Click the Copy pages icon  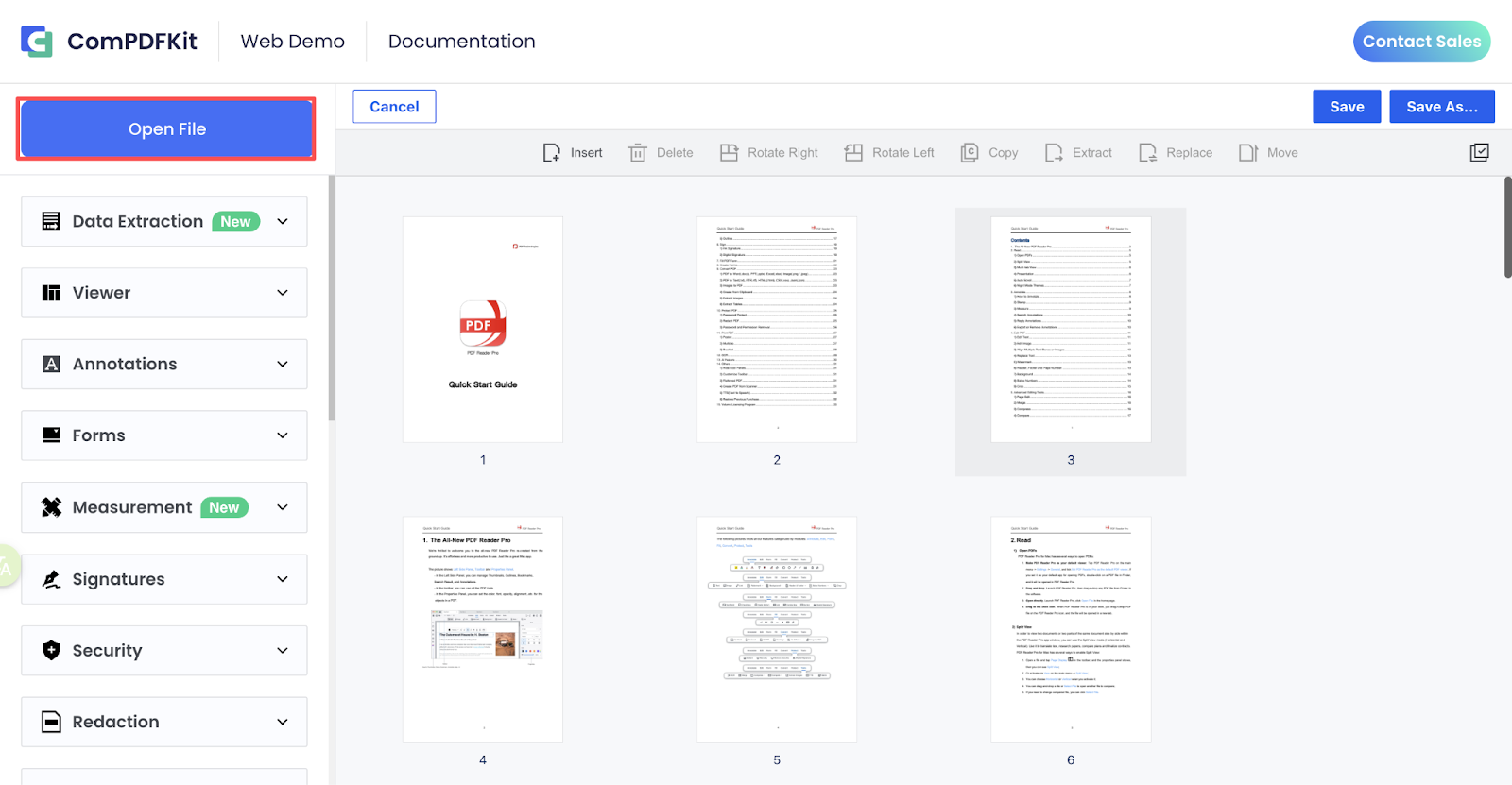[x=970, y=153]
